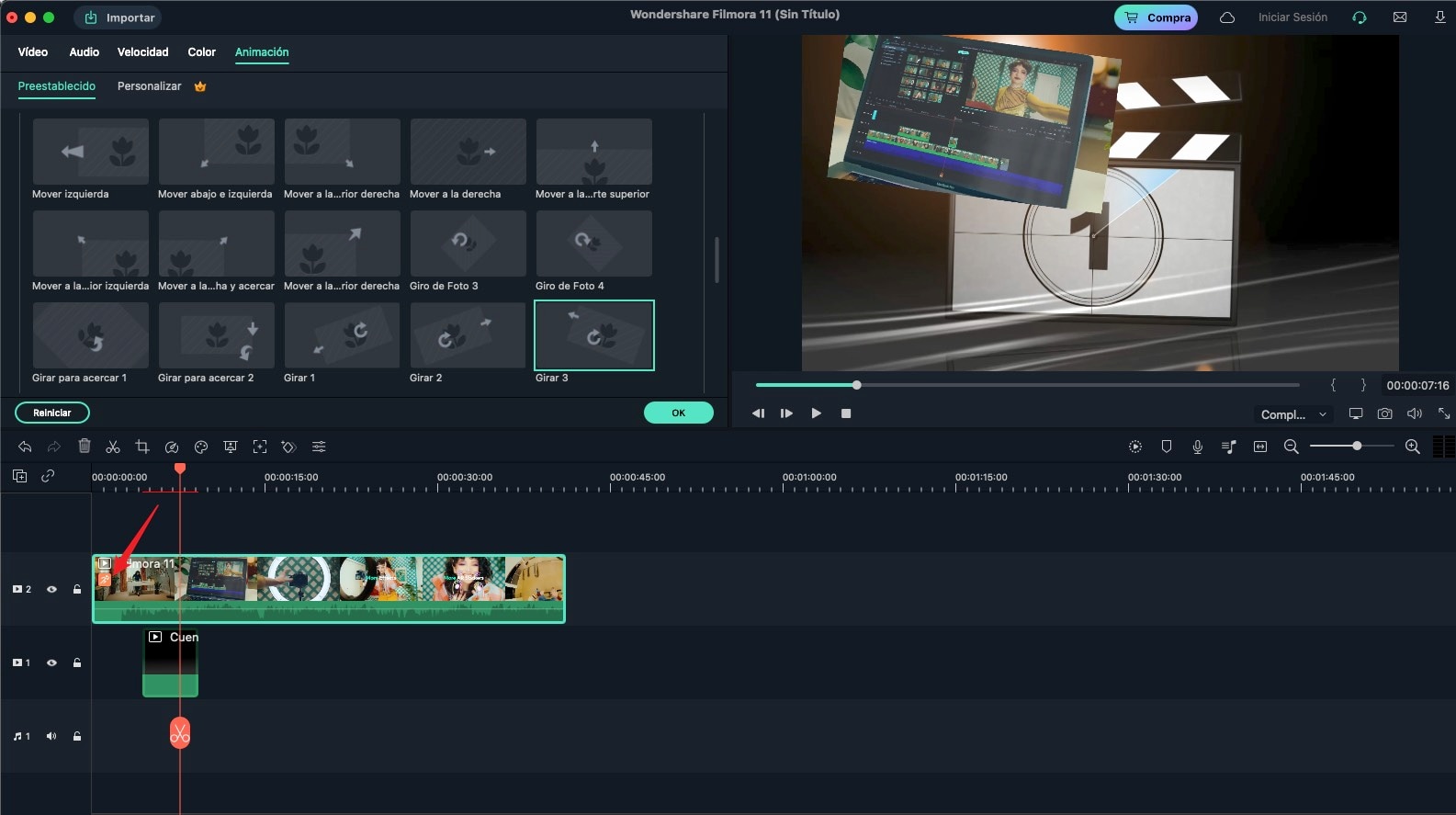Switch to the Color tab
This screenshot has height=815, width=1456.
tap(202, 52)
